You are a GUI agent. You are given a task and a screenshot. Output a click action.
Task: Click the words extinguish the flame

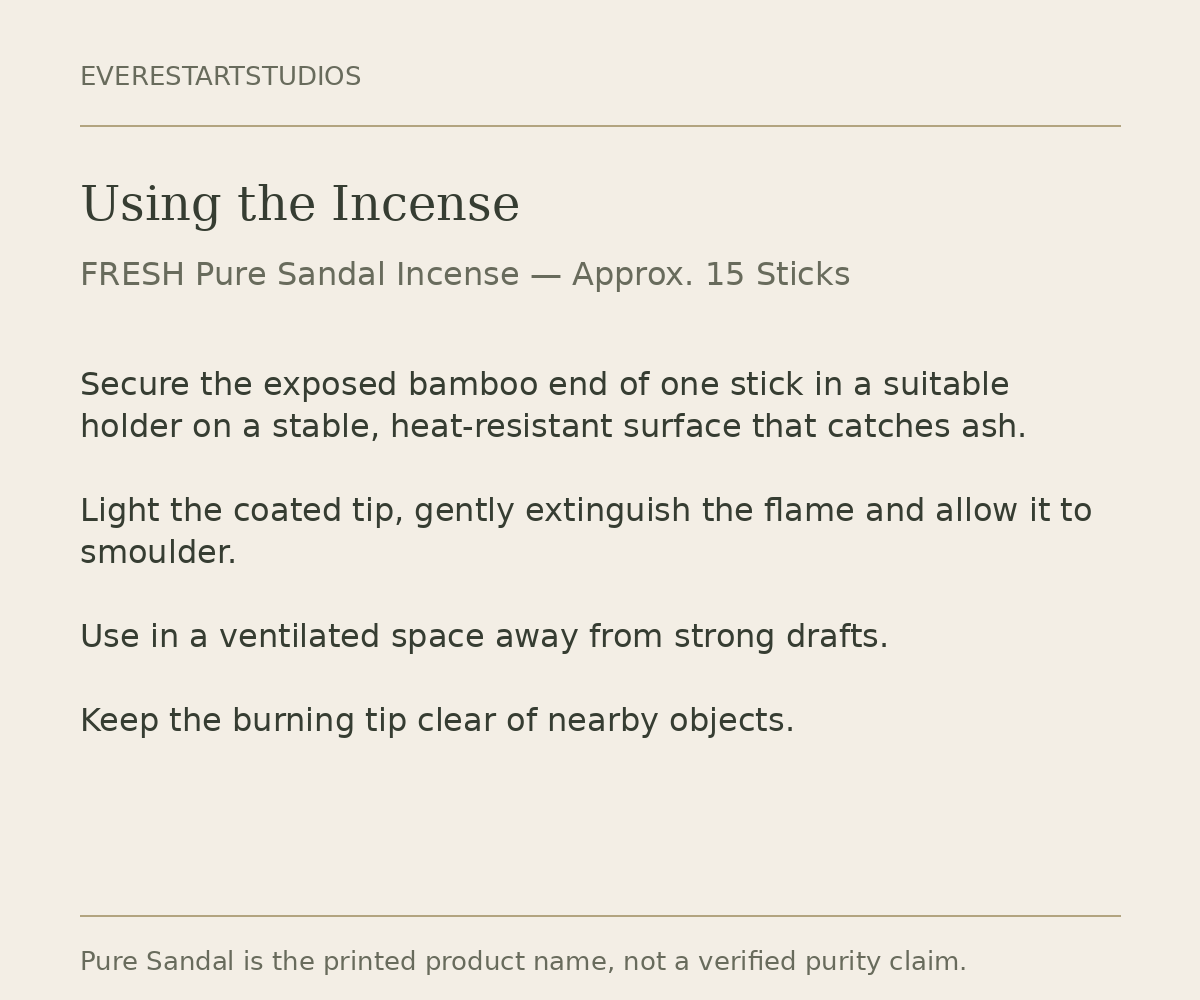tap(690, 511)
